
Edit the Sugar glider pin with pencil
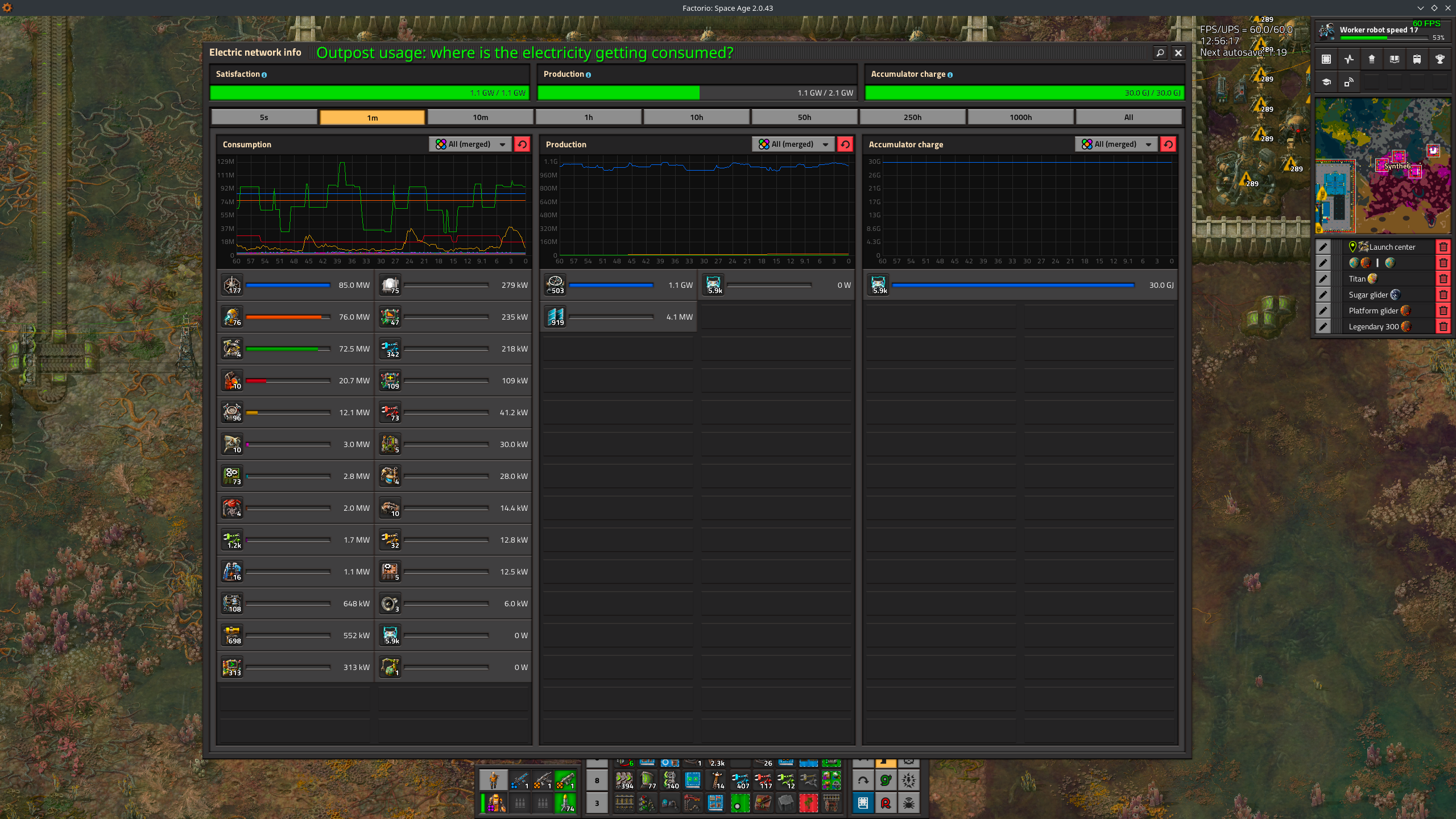coord(1323,295)
